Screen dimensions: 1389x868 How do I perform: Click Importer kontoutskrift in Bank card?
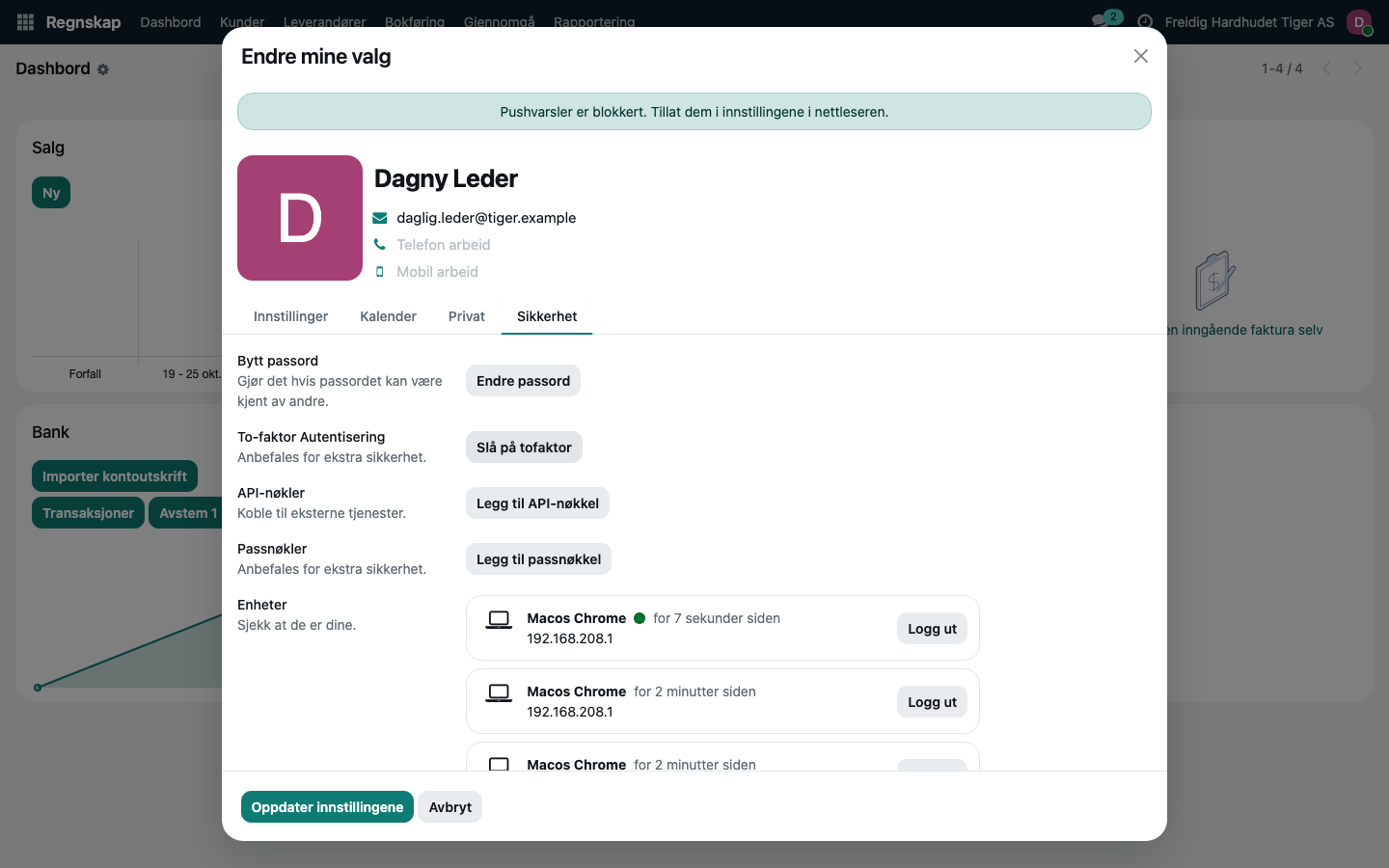(115, 476)
